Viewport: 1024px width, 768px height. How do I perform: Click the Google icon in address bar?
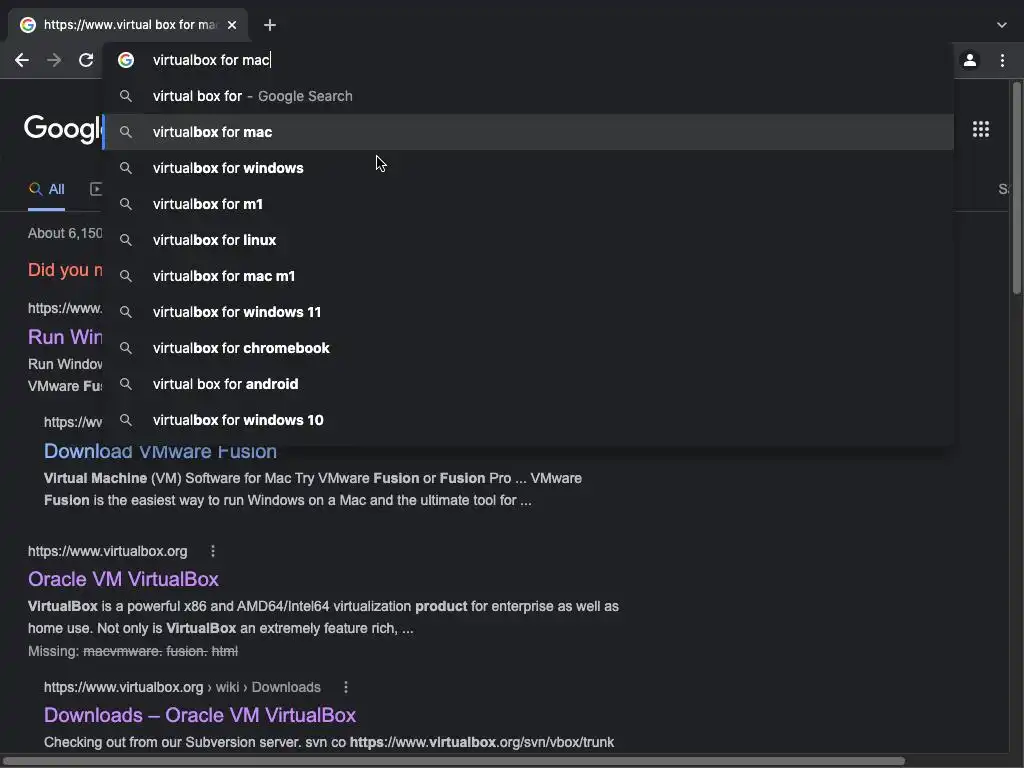pyautogui.click(x=126, y=60)
